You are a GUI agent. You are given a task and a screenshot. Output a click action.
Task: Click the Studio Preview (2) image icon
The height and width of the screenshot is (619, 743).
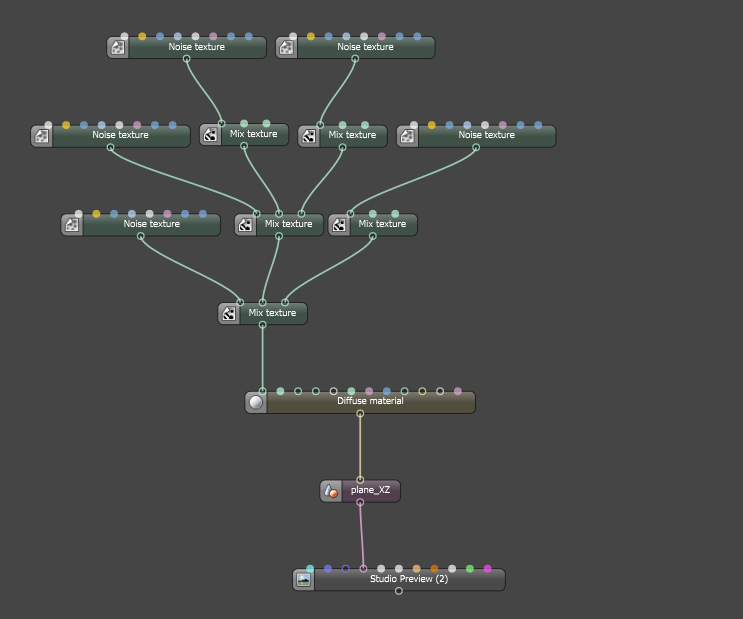[x=303, y=580]
